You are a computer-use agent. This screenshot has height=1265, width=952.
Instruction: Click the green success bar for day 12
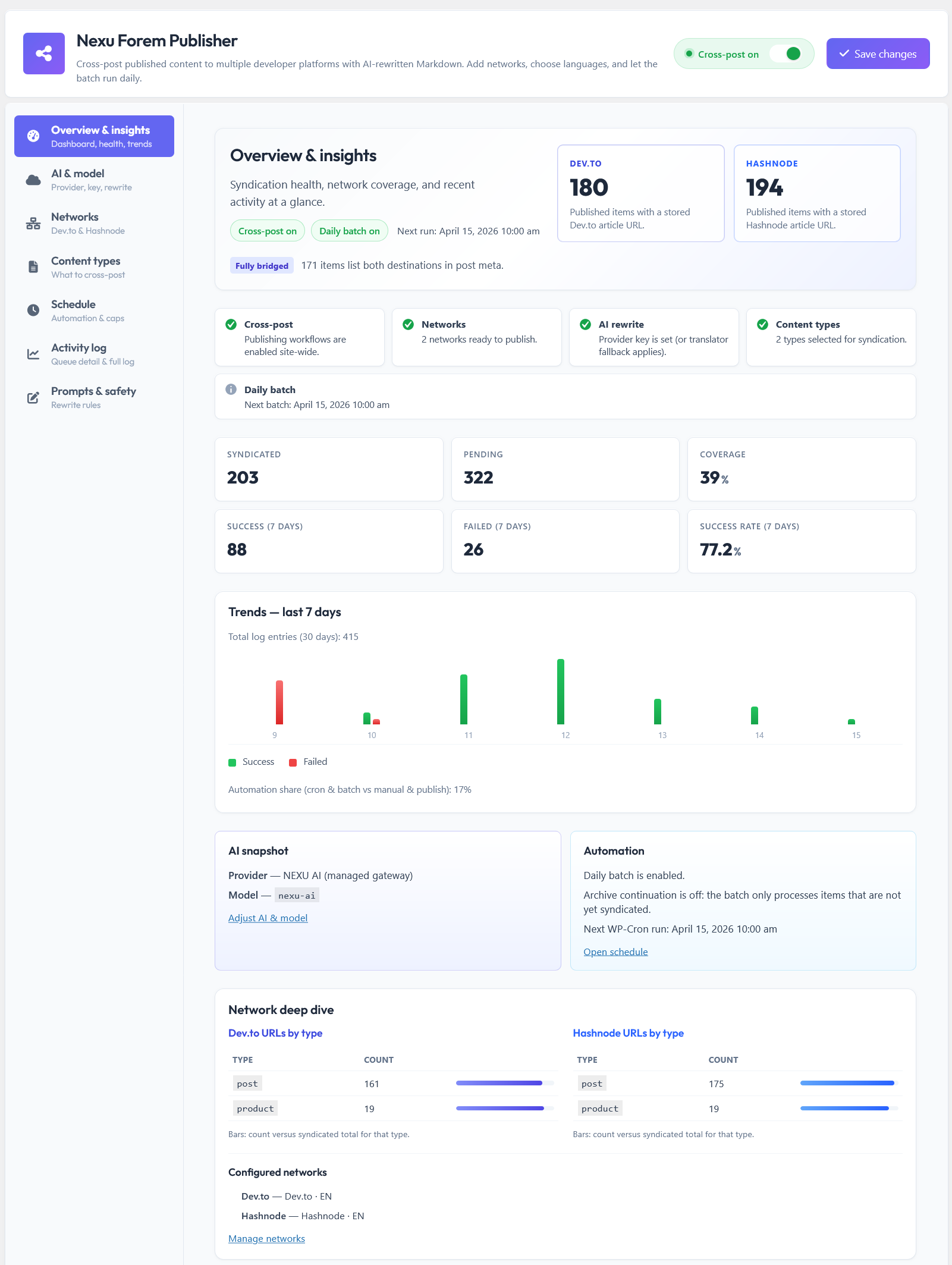click(x=560, y=692)
